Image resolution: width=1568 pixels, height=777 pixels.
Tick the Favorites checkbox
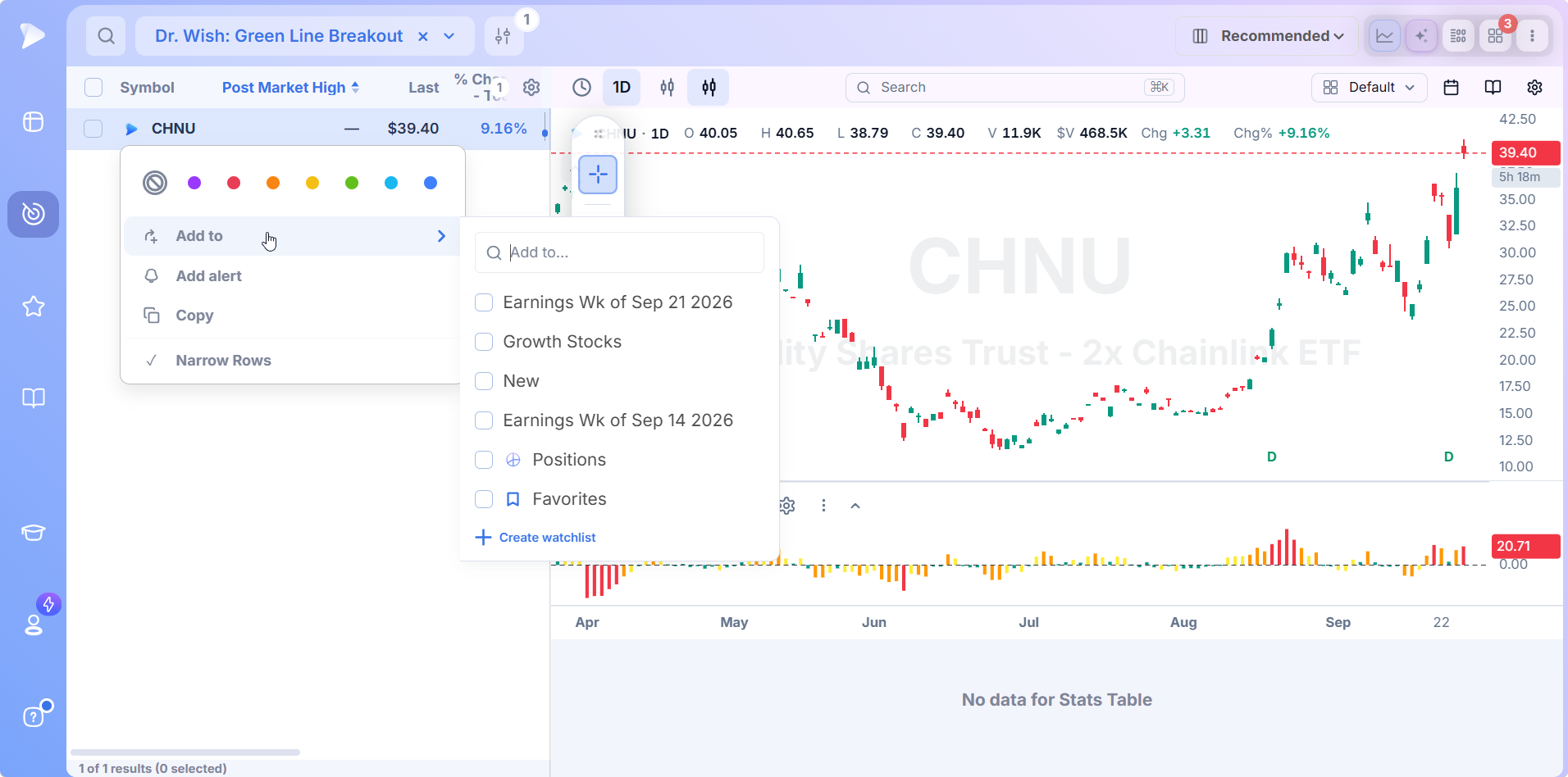point(484,499)
